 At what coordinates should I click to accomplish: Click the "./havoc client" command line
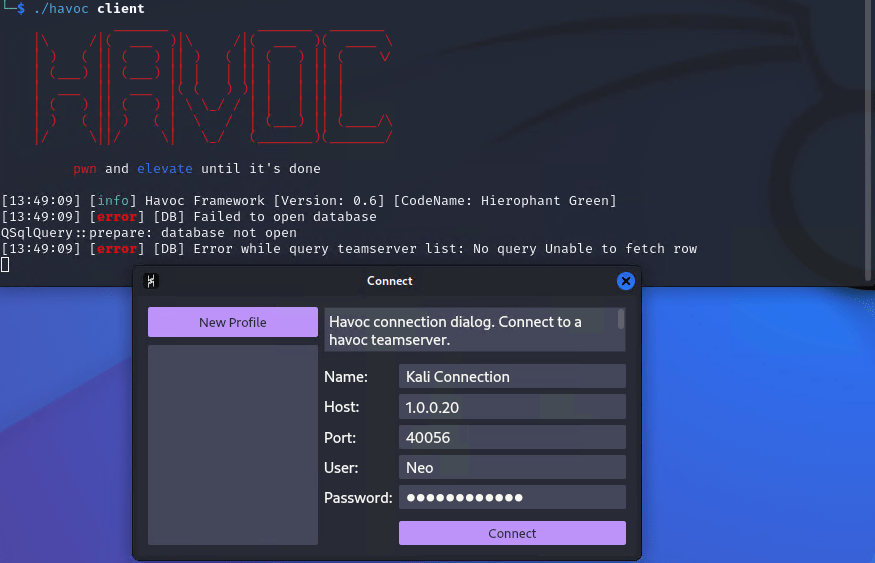88,9
